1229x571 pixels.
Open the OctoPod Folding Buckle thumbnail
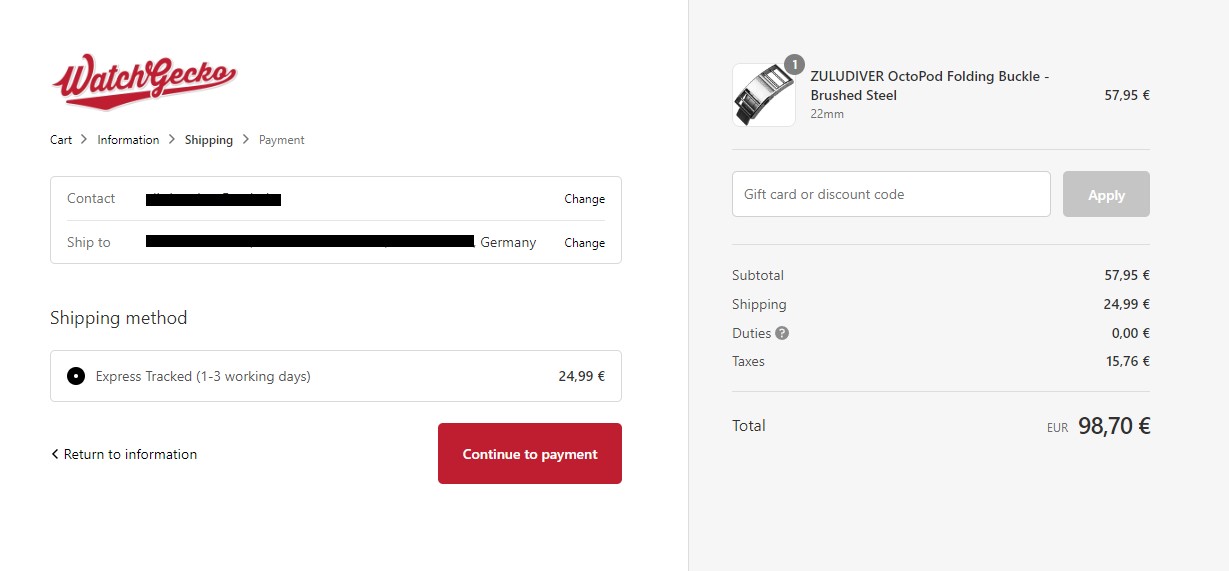[764, 96]
